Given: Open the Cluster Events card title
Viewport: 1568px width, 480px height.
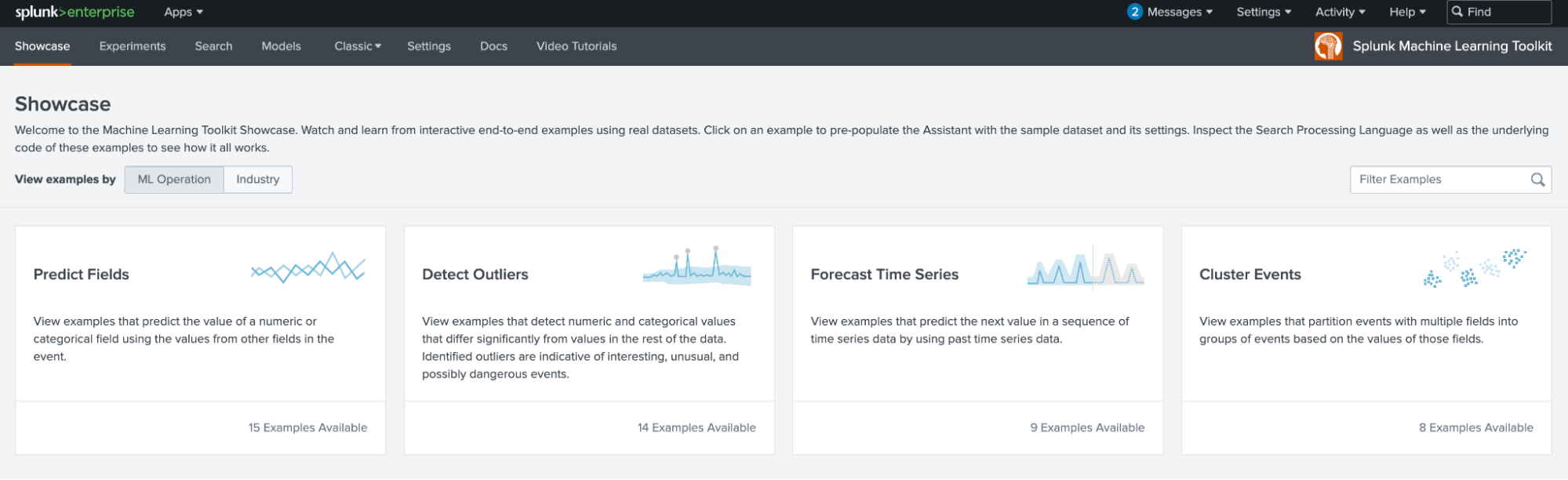Looking at the screenshot, I should coord(1250,275).
